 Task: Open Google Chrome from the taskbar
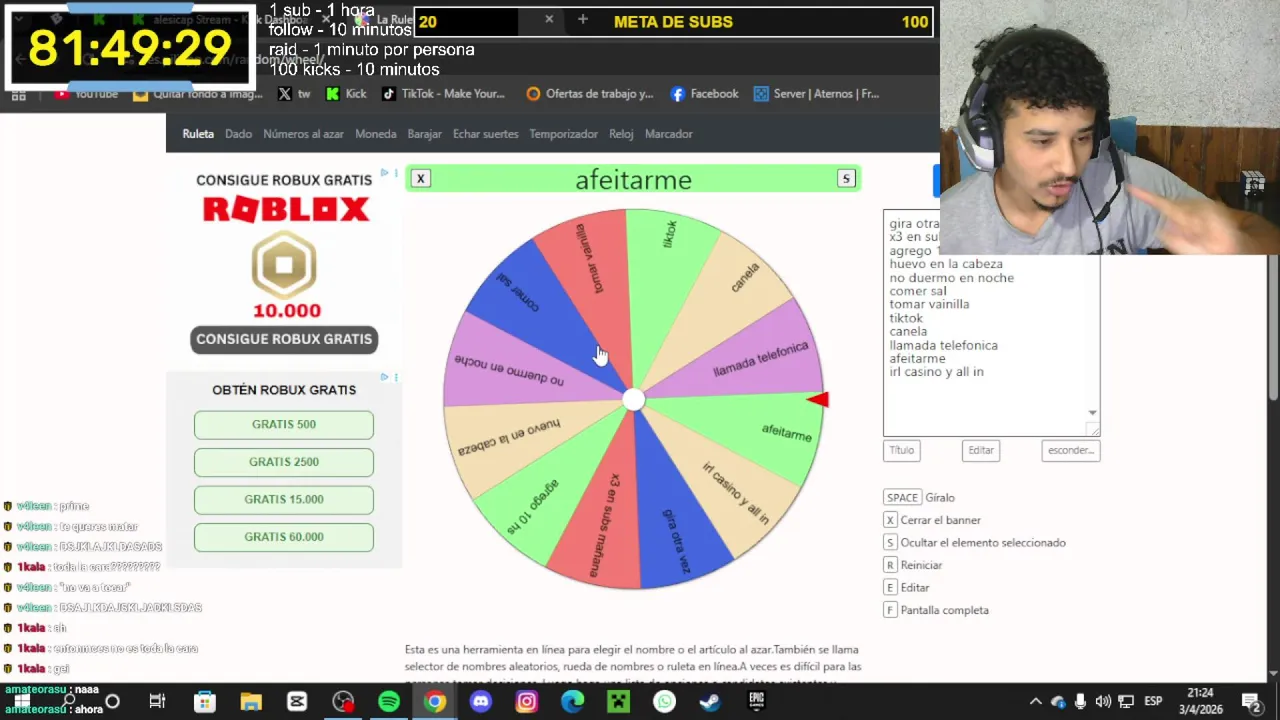(x=434, y=702)
